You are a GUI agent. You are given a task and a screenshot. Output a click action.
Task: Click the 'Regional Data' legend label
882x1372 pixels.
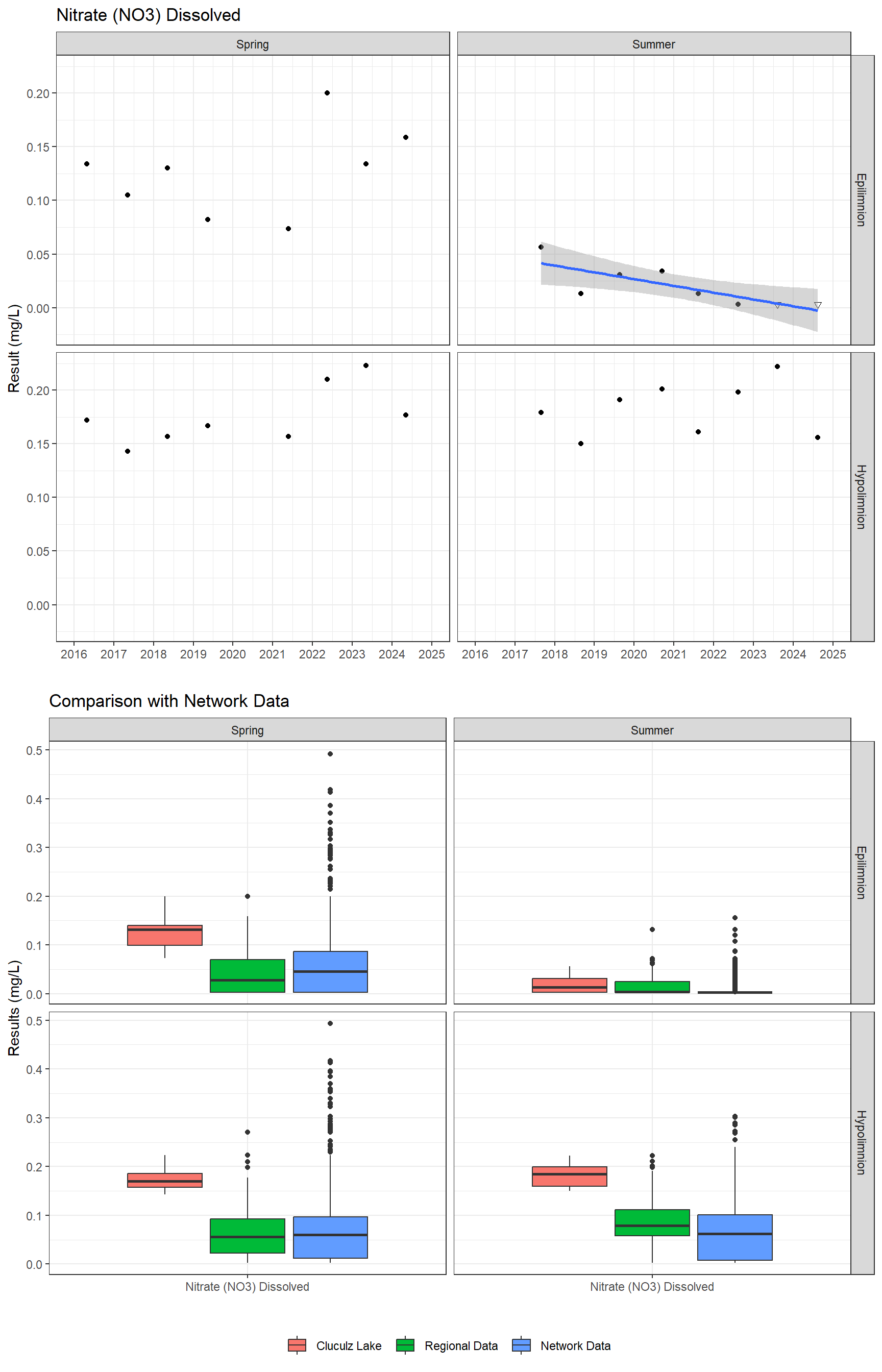tap(461, 1345)
